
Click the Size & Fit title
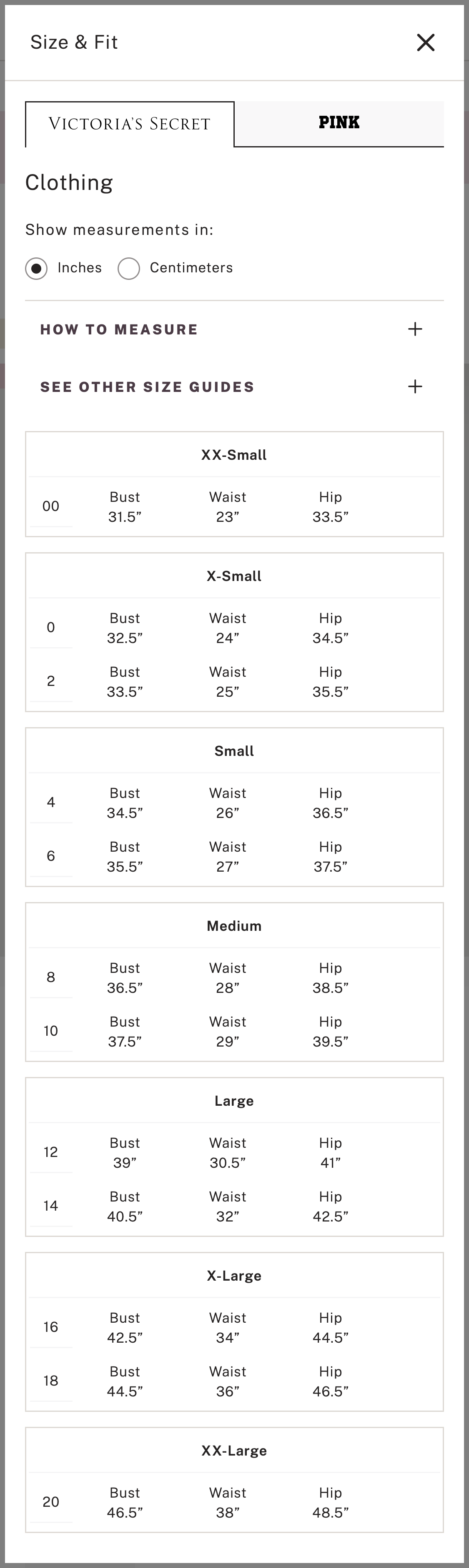click(x=74, y=42)
